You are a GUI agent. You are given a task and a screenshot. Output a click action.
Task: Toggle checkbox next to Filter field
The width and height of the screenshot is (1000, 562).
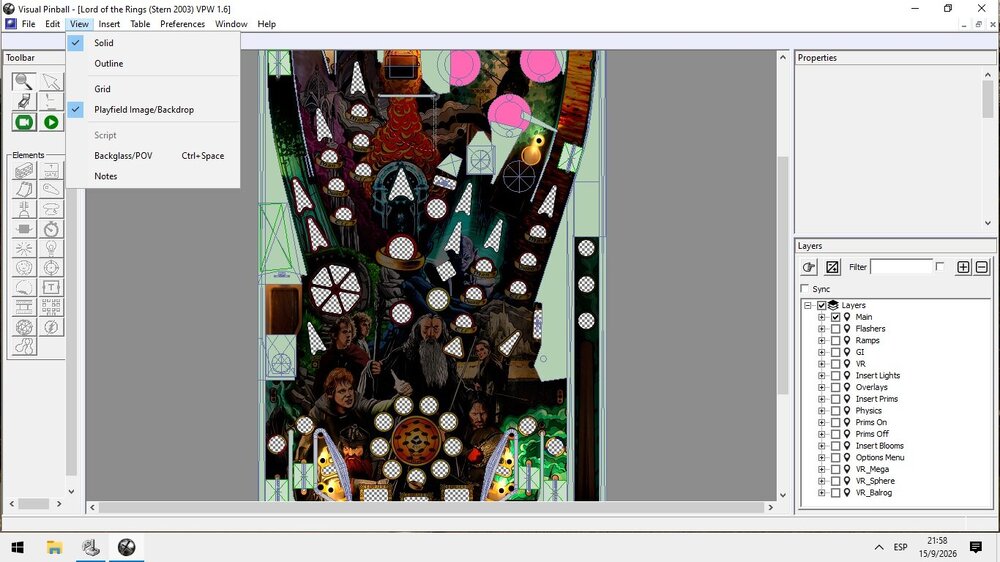939,267
